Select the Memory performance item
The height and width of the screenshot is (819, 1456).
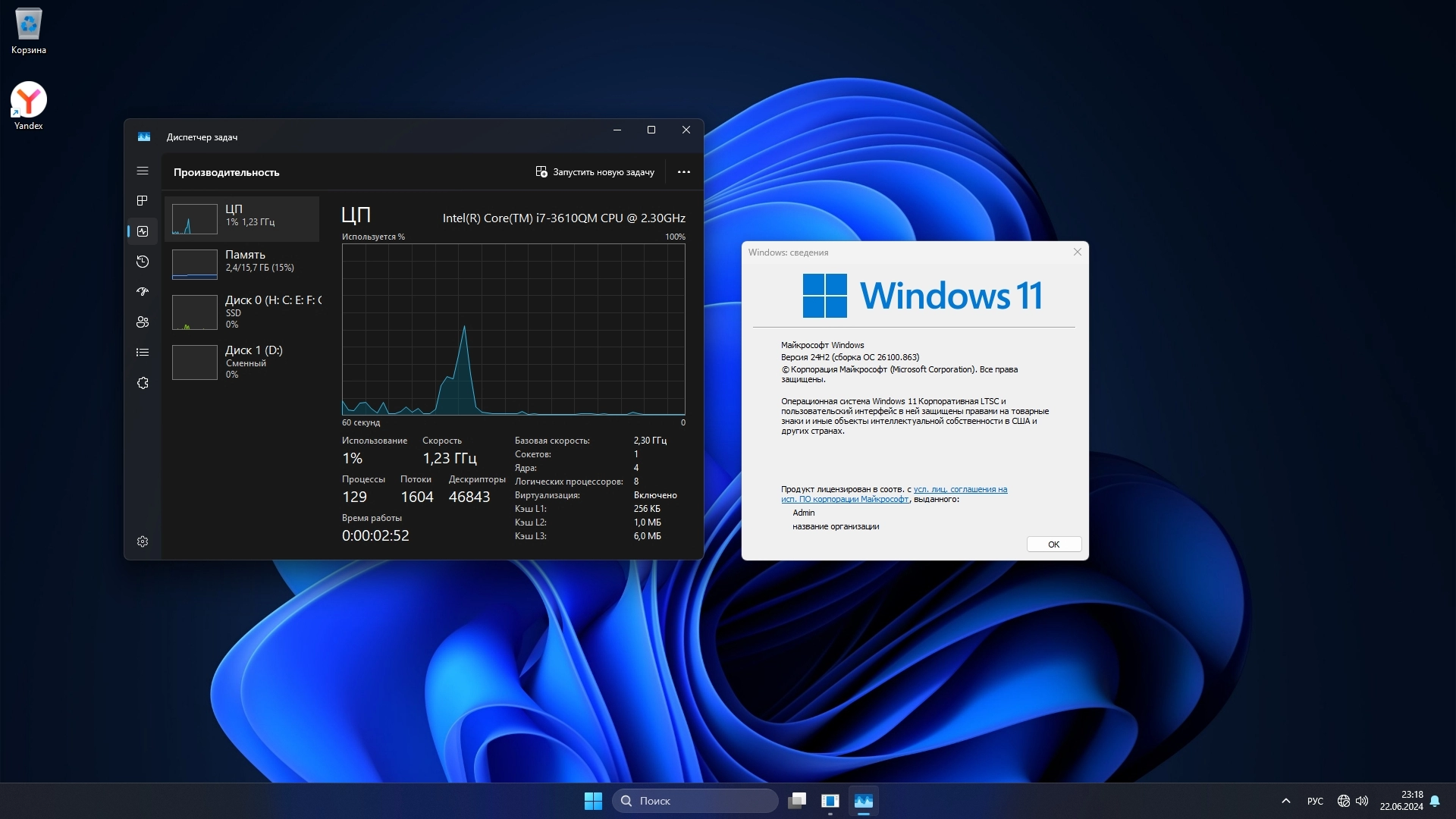(243, 262)
